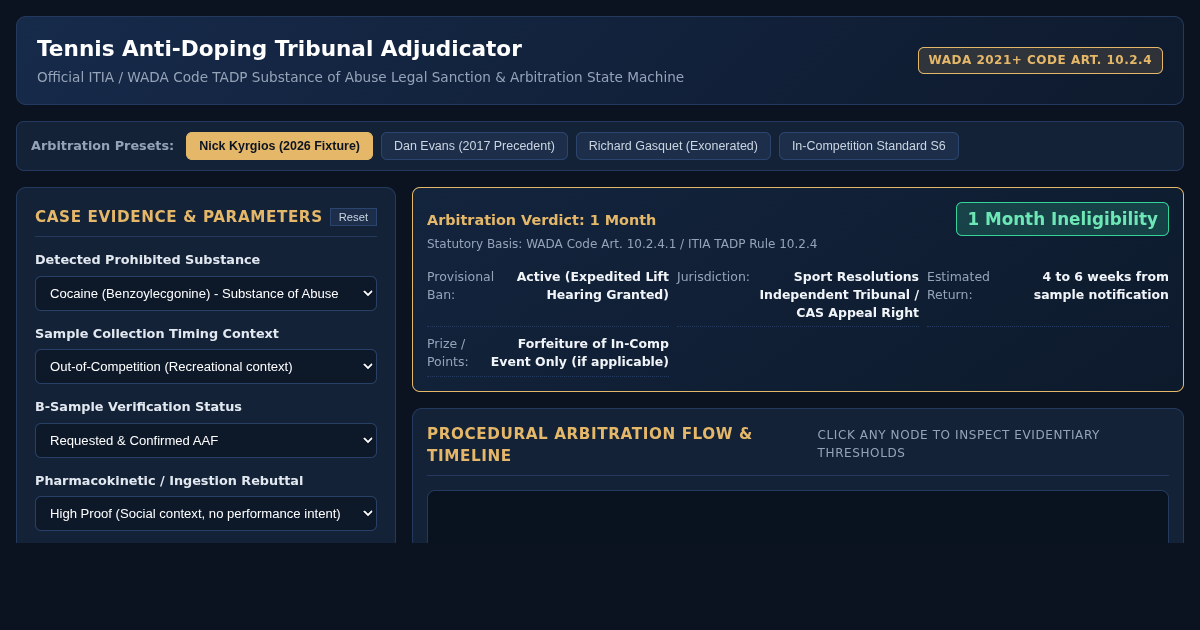1200x630 pixels.
Task: Click the WADA 2021+ Code Art. 10.2.4 badge
Action: tap(1040, 60)
